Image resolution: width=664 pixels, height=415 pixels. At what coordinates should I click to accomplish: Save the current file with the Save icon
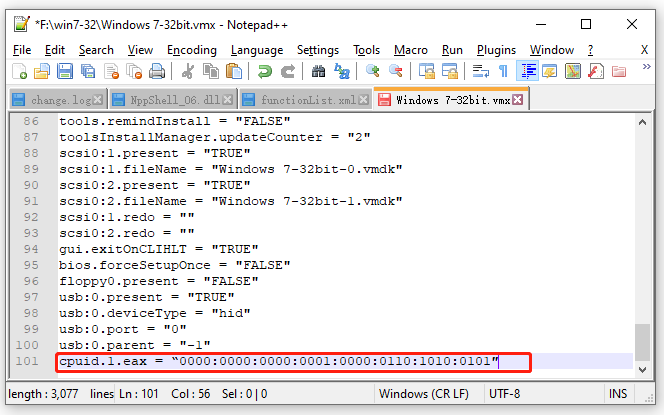pyautogui.click(x=65, y=71)
